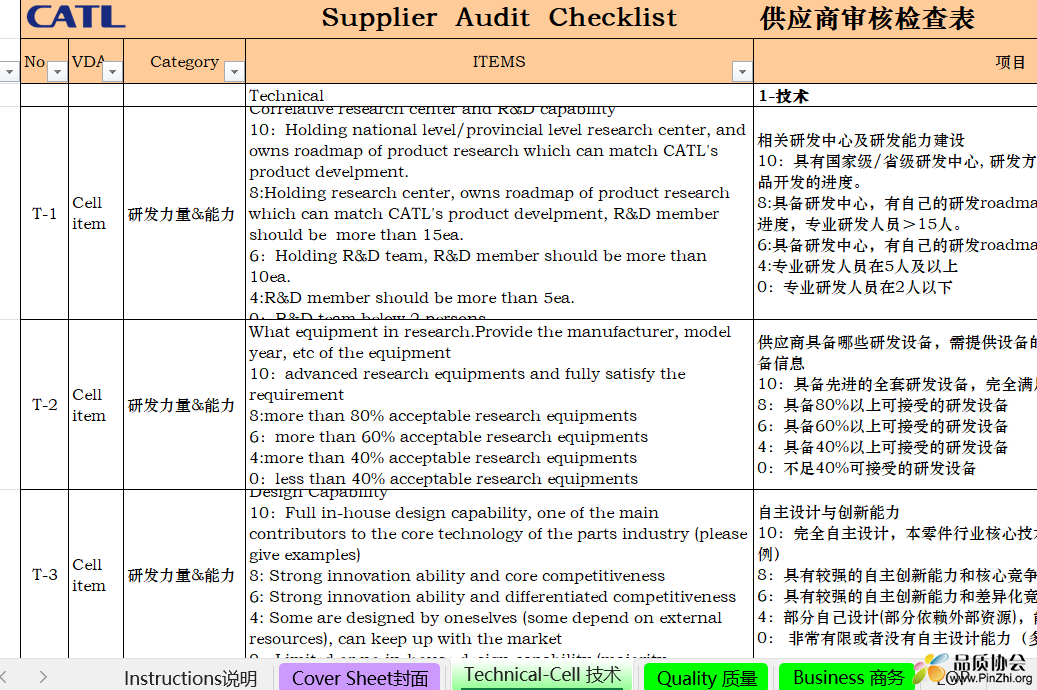The width and height of the screenshot is (1037, 690).
Task: Select the ITEMS header cell
Action: point(499,62)
